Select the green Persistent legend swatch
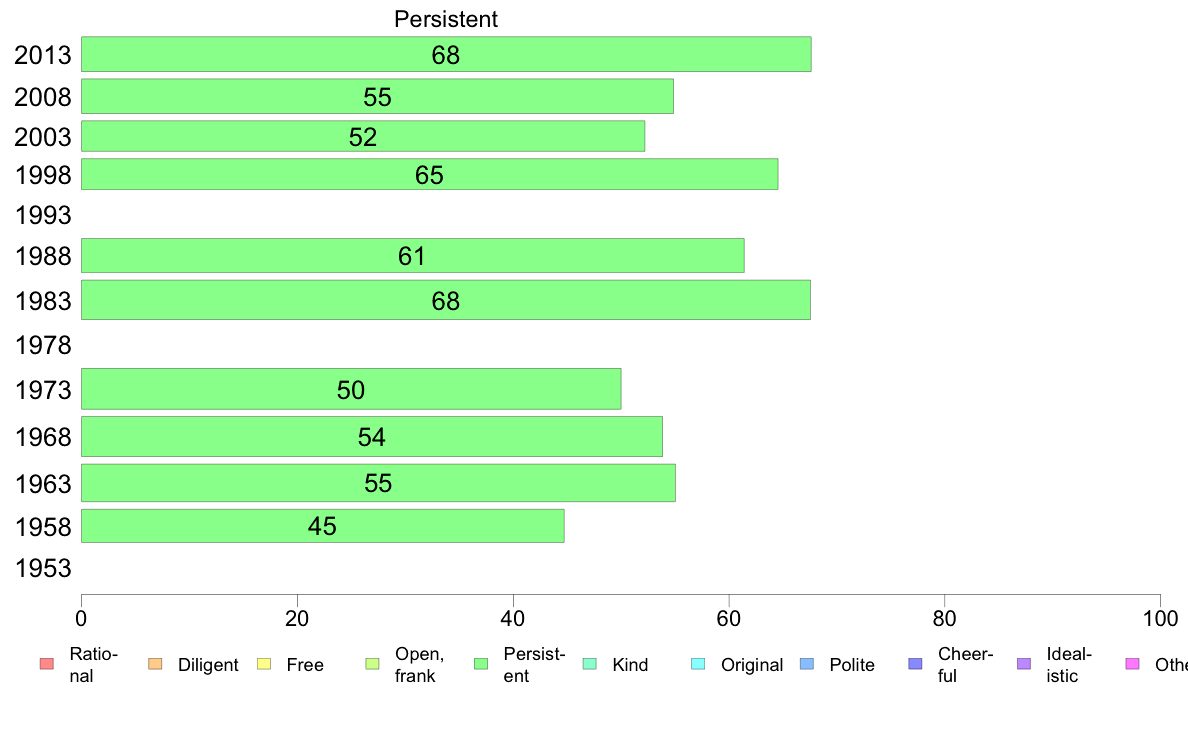Image resolution: width=1188 pixels, height=736 pixels. [480, 664]
